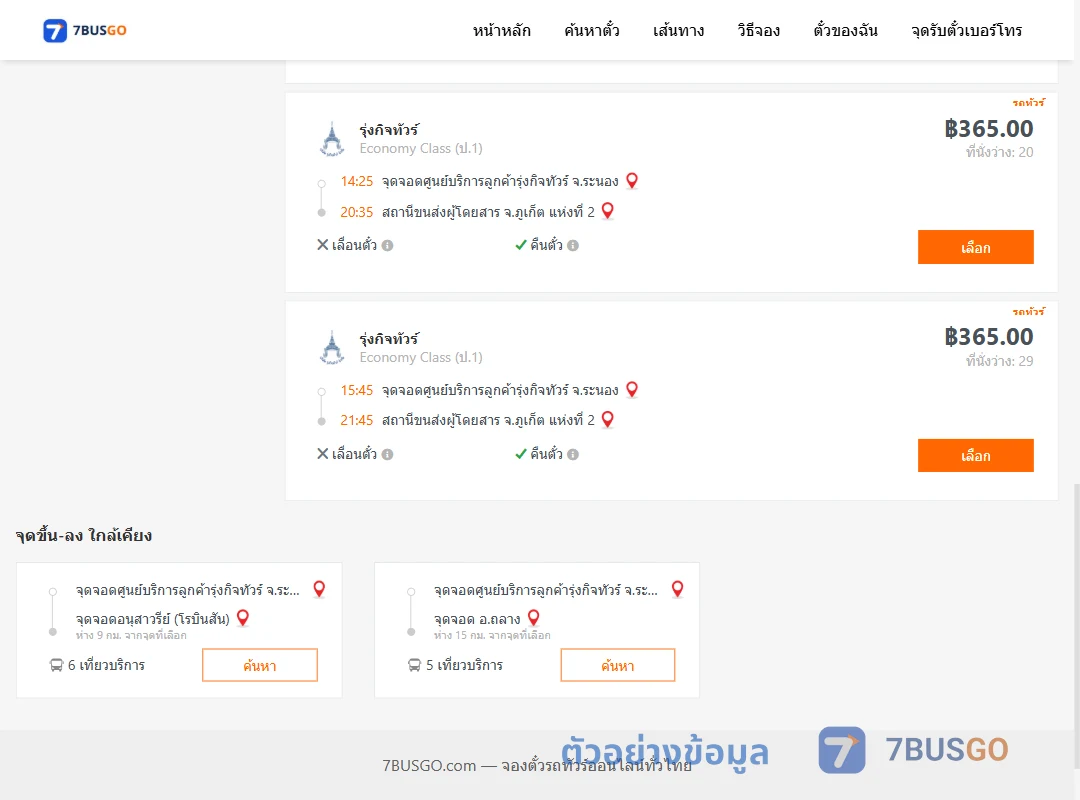This screenshot has height=800, width=1080.
Task: Click จุดขึ้น-ลง ใกล้เคียง heading
Action: (84, 535)
